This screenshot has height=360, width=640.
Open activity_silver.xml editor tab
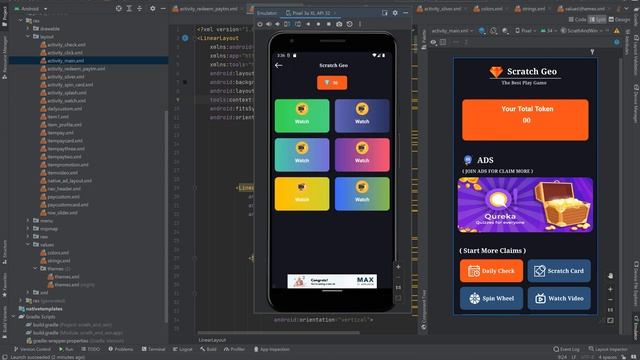pyautogui.click(x=440, y=9)
